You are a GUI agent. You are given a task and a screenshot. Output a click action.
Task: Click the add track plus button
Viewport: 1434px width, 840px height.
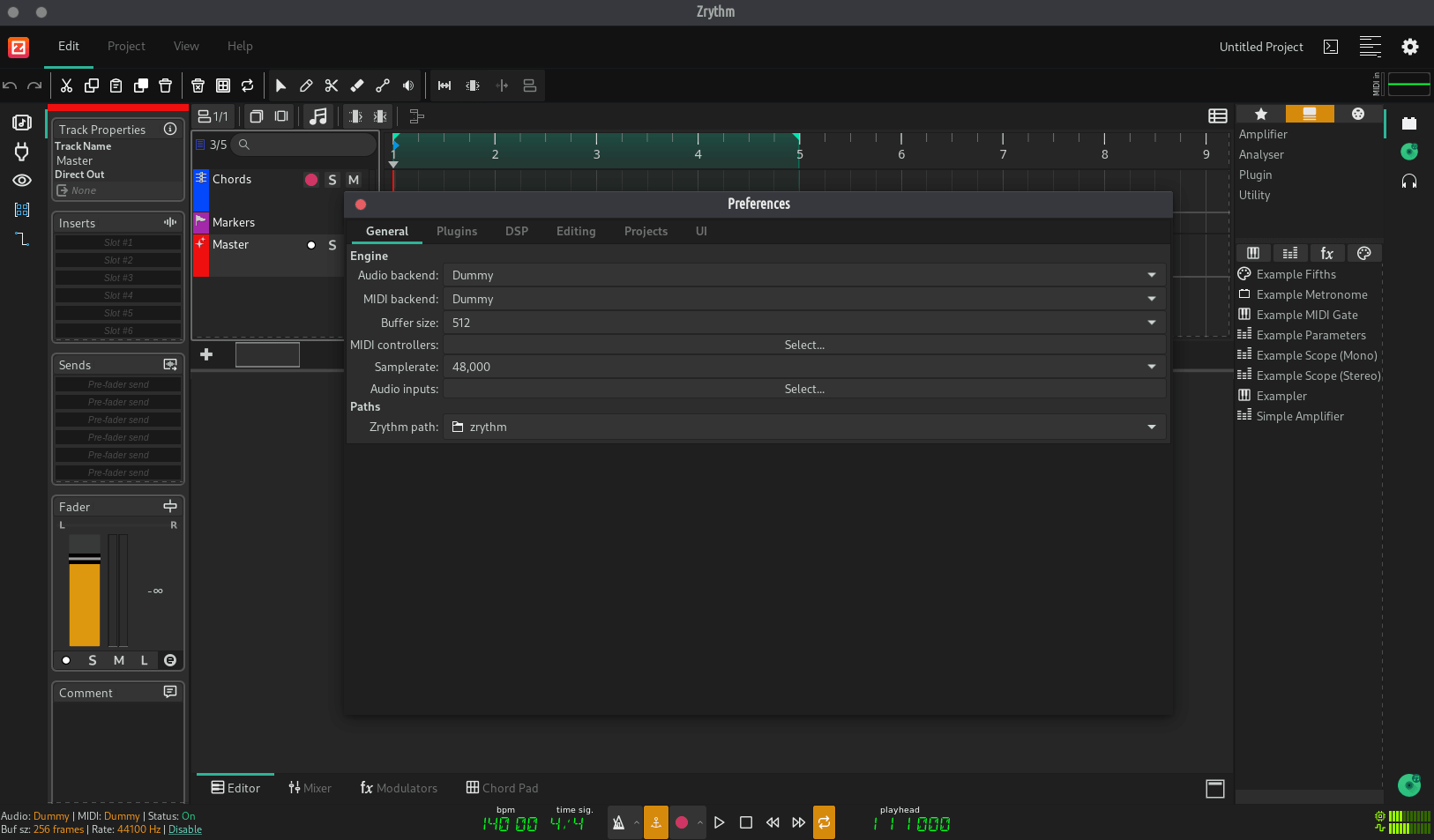click(x=206, y=354)
